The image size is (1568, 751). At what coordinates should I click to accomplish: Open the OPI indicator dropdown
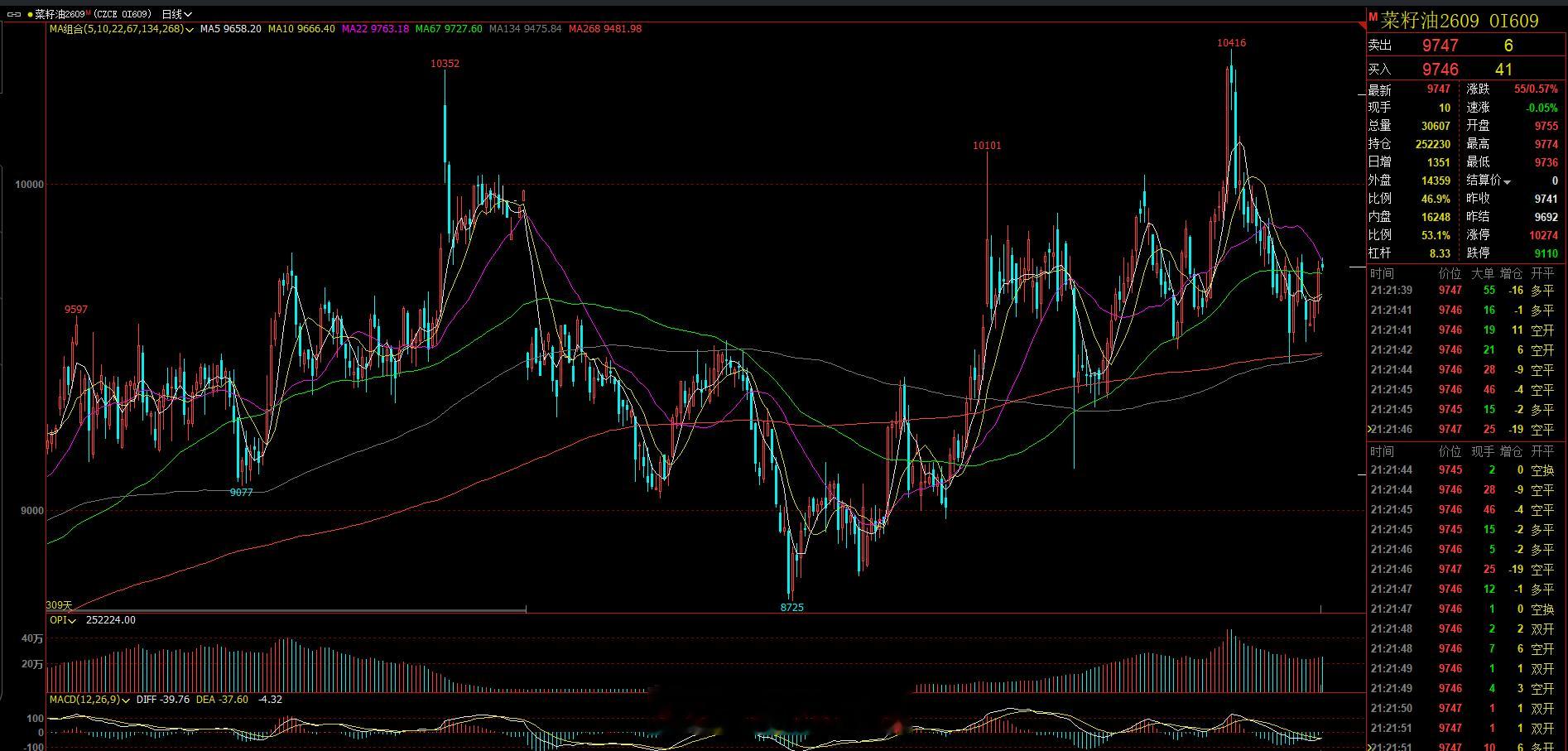tap(63, 620)
